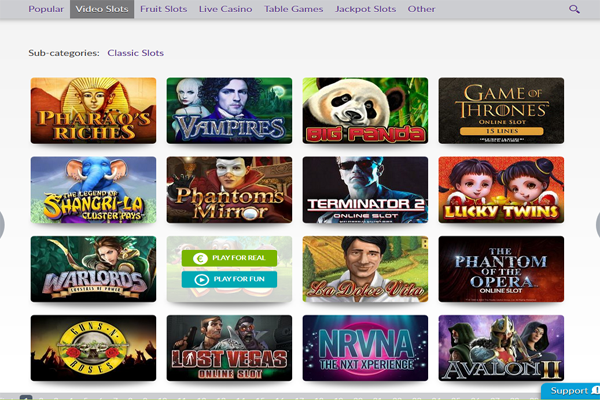This screenshot has width=600, height=400.
Task: Select The Phantom of the Opera slot
Action: click(501, 269)
